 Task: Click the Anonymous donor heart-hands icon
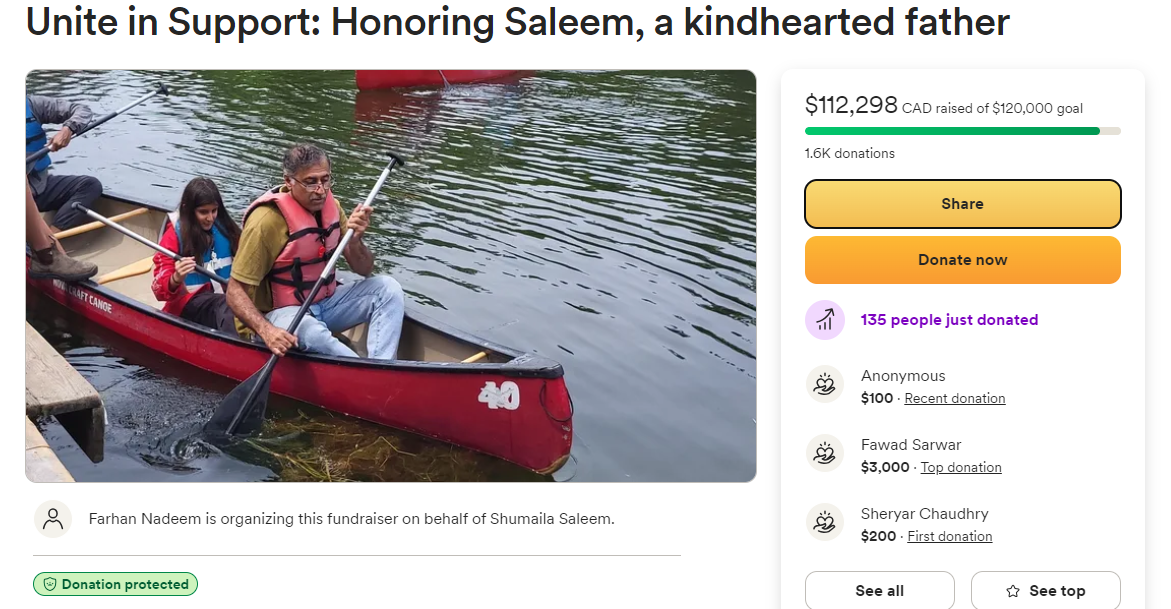coord(825,385)
